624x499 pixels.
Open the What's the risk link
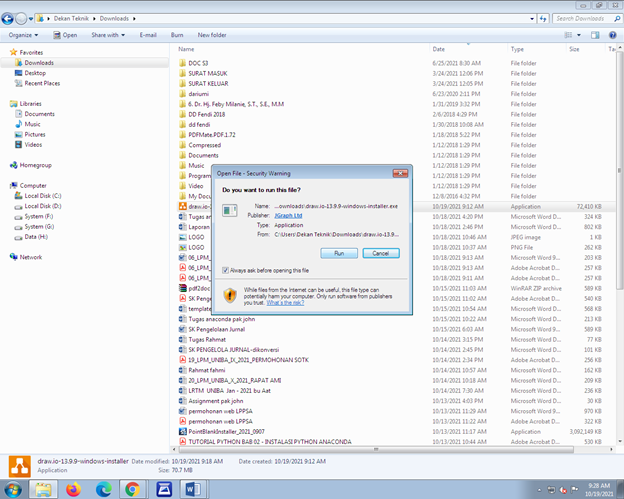(x=285, y=303)
